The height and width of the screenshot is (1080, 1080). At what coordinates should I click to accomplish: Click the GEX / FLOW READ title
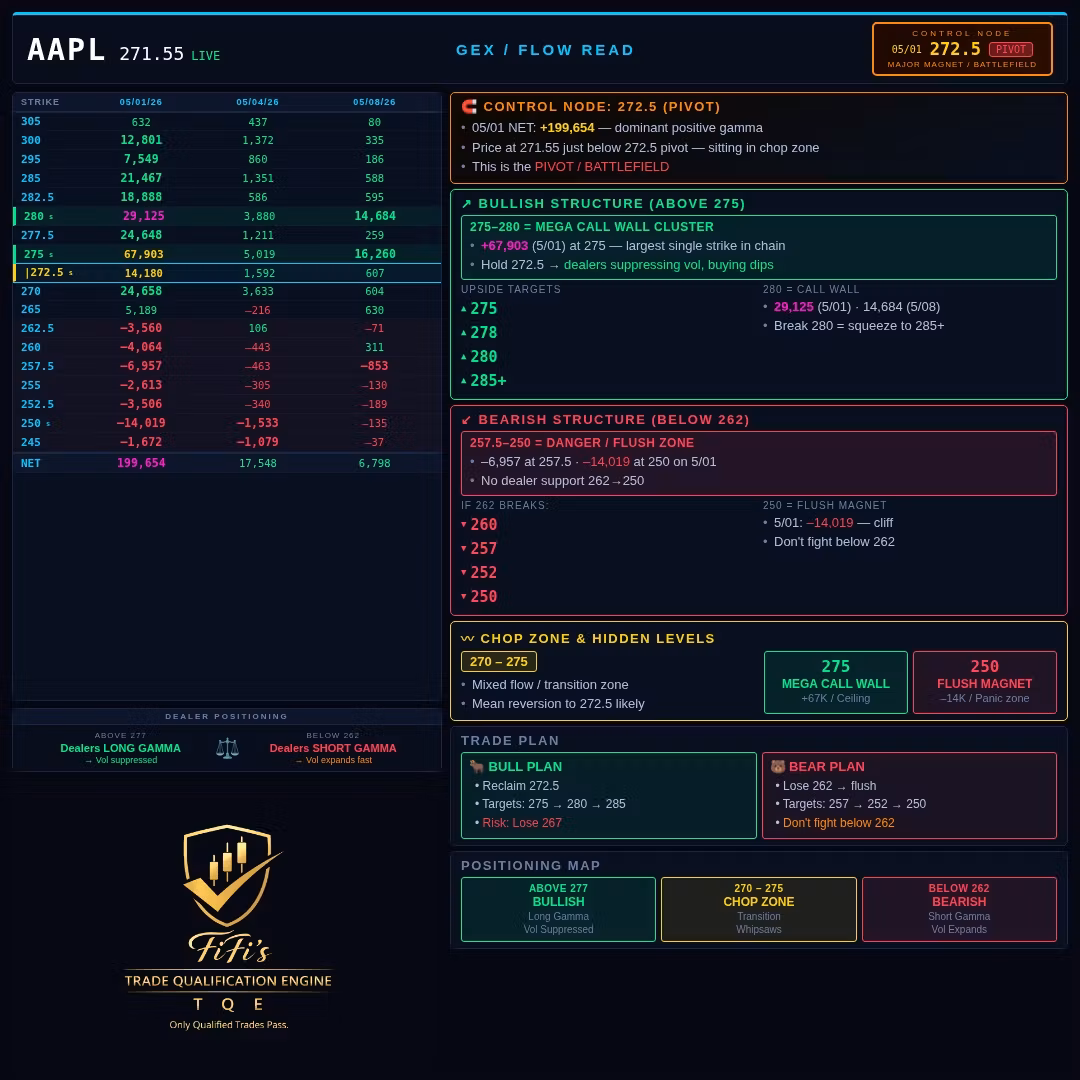tap(545, 50)
